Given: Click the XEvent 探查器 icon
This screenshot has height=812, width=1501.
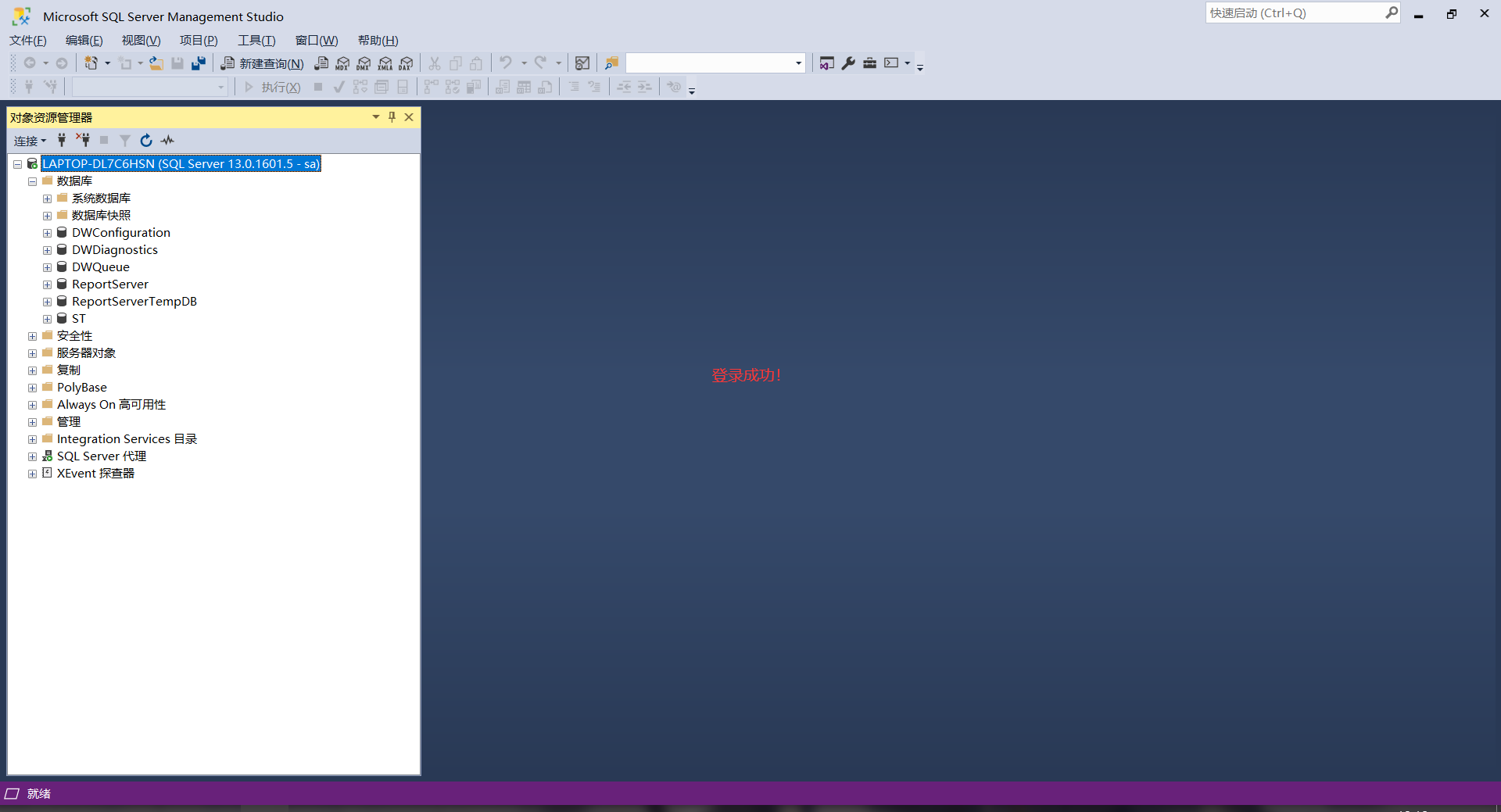Looking at the screenshot, I should tap(47, 474).
